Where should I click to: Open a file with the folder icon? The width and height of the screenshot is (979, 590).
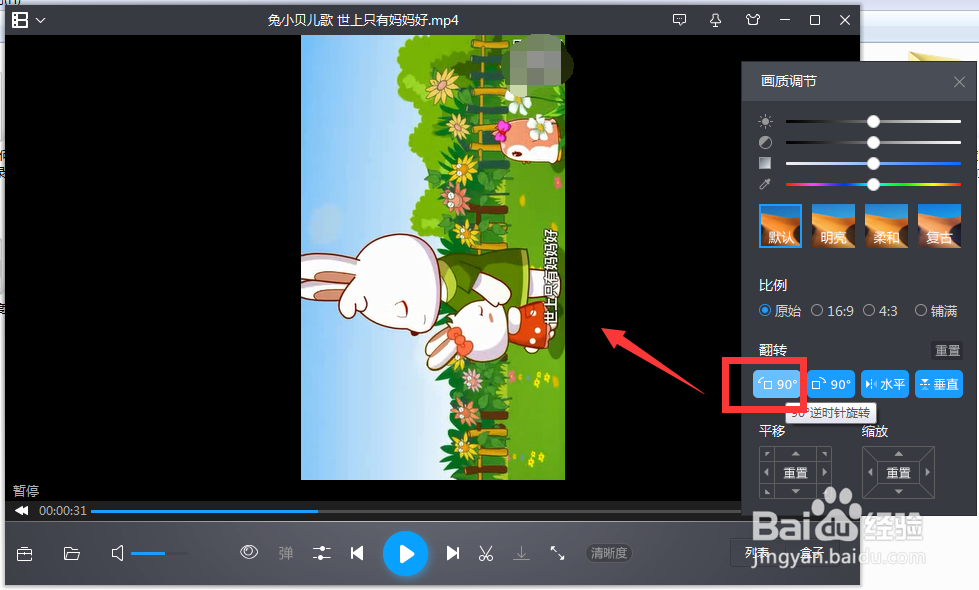click(72, 553)
